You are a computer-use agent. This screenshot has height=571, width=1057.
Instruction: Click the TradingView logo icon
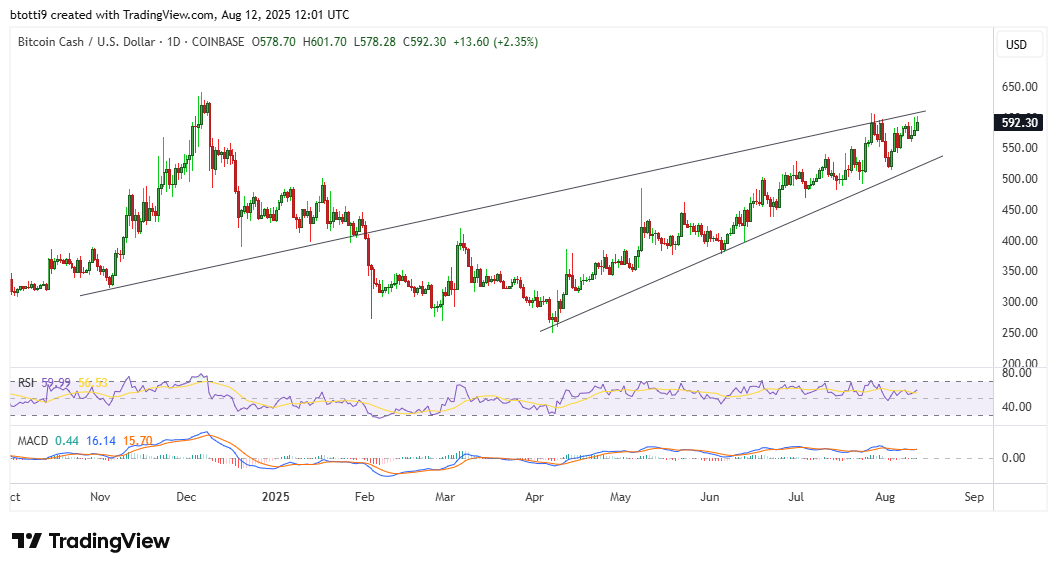point(27,541)
